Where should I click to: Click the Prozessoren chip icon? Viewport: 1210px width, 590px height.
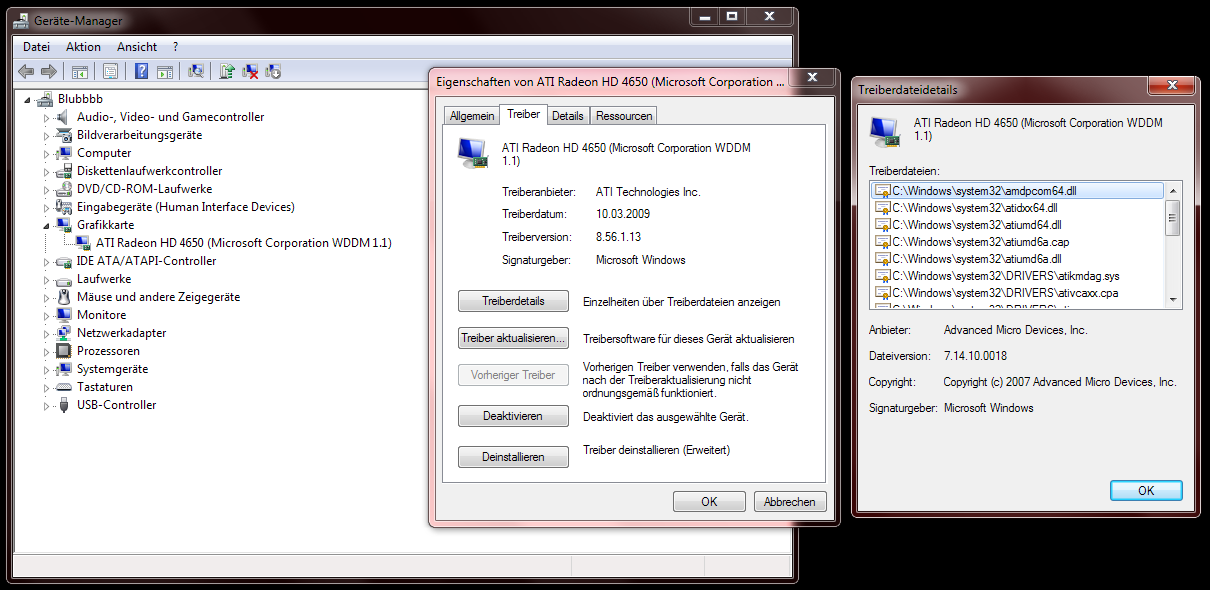64,351
